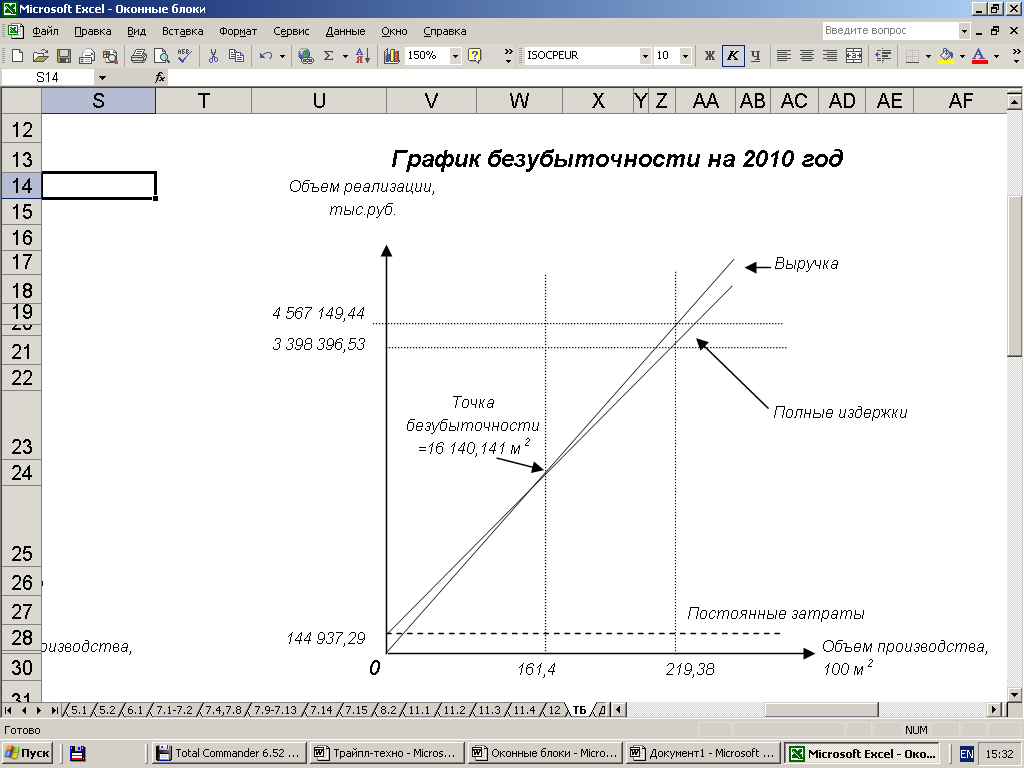Image resolution: width=1024 pixels, height=768 pixels.
Task: Expand the font color dropdown arrow
Action: tap(996, 56)
